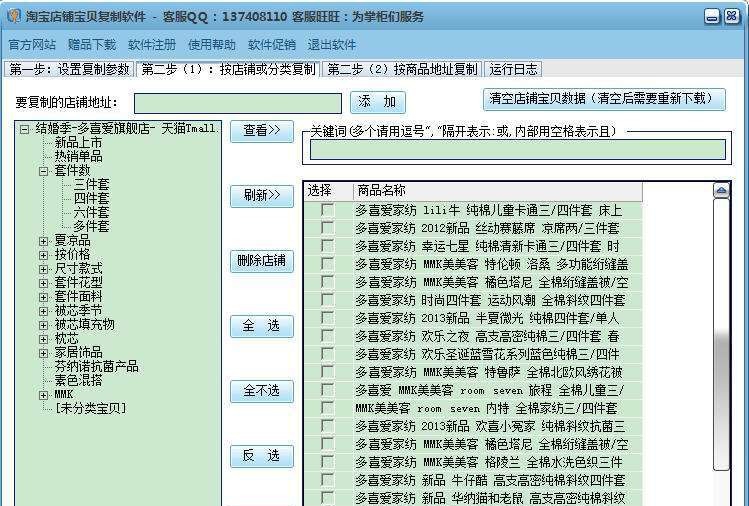Viewport: 749px width, 506px height.
Task: Expand the 按价格 tree node
Action: tap(43, 255)
